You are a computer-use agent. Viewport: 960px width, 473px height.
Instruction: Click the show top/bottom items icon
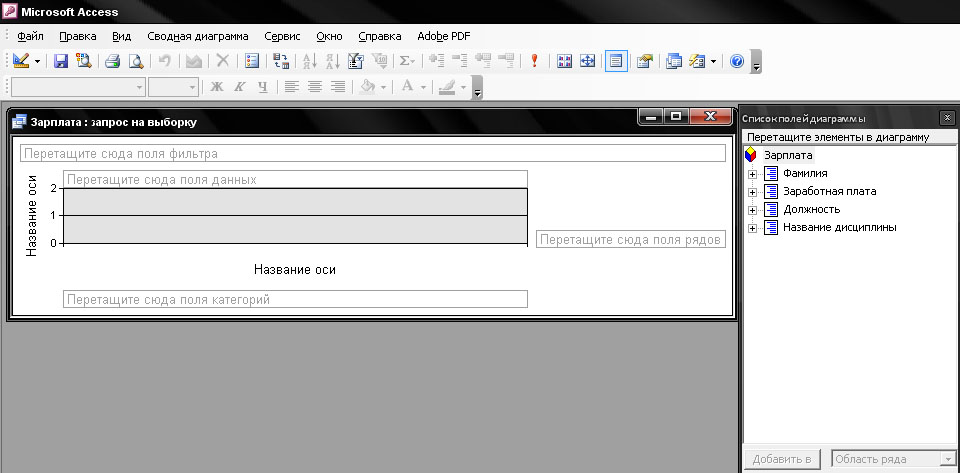point(379,61)
